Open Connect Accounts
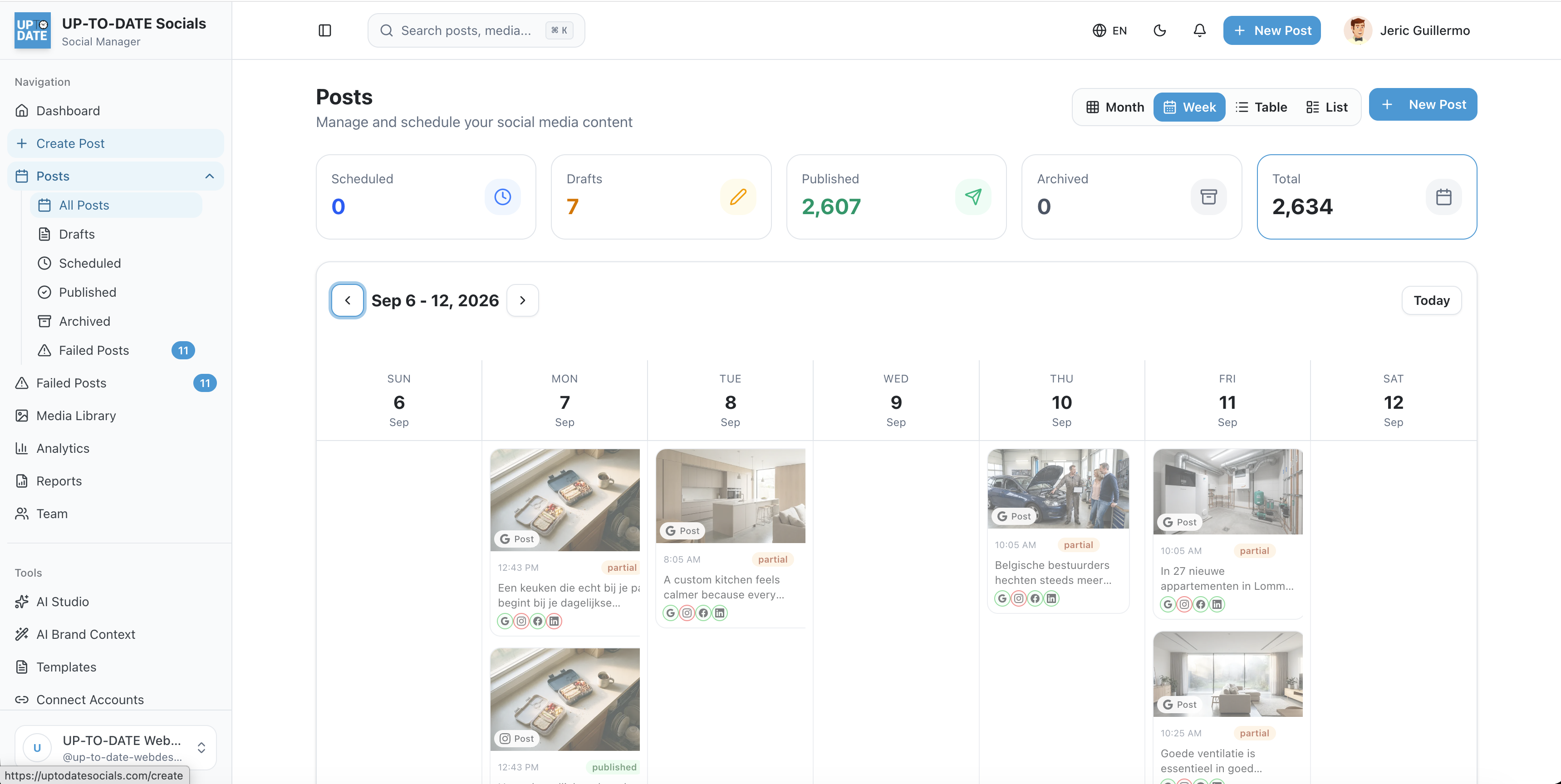This screenshot has width=1561, height=784. pyautogui.click(x=115, y=700)
